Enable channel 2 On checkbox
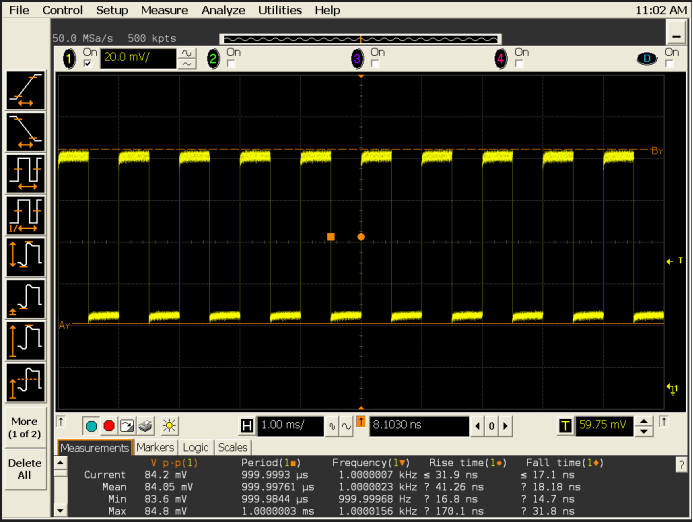This screenshot has height=522, width=693. tap(231, 64)
